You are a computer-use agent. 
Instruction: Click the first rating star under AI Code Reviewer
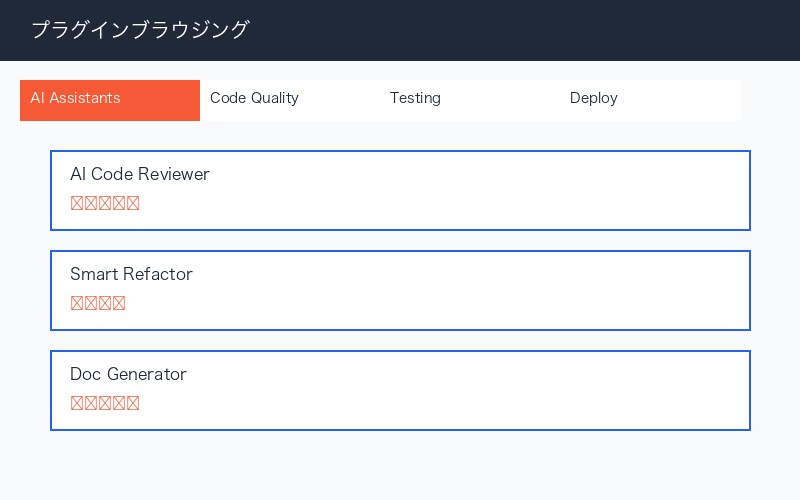click(77, 203)
